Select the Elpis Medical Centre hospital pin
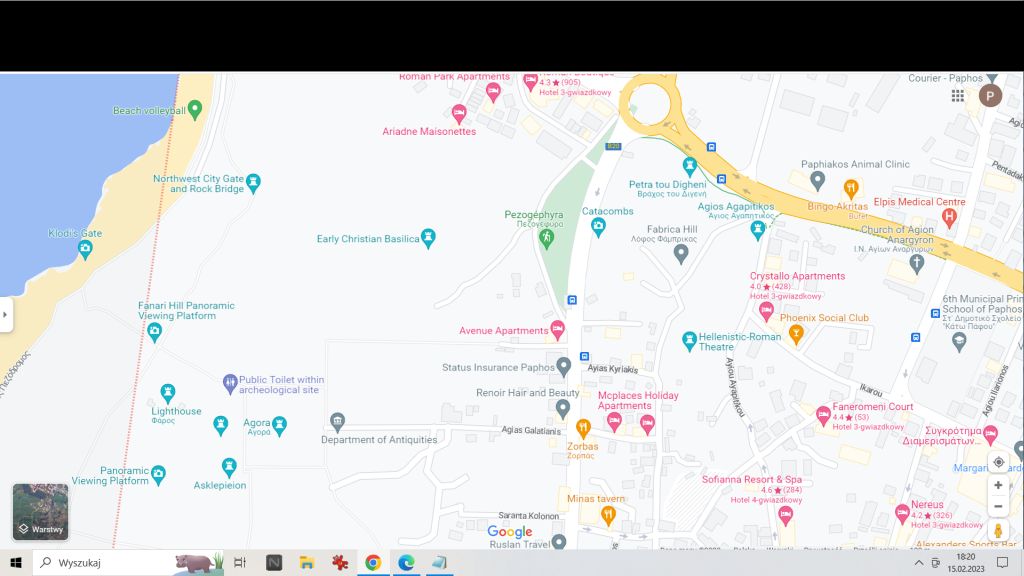 [950, 216]
